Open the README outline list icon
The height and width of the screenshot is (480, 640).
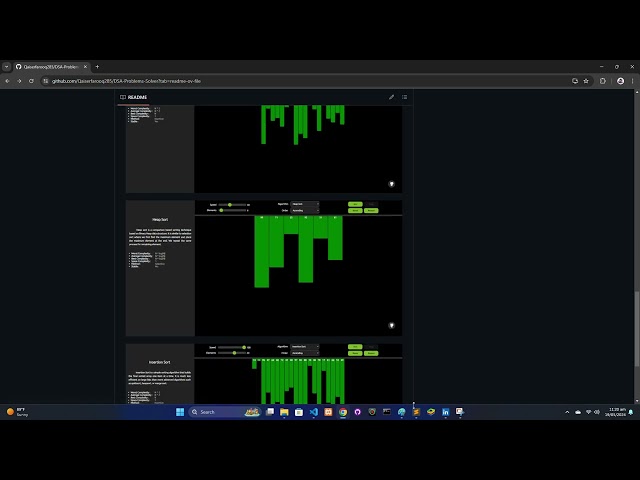click(x=404, y=97)
